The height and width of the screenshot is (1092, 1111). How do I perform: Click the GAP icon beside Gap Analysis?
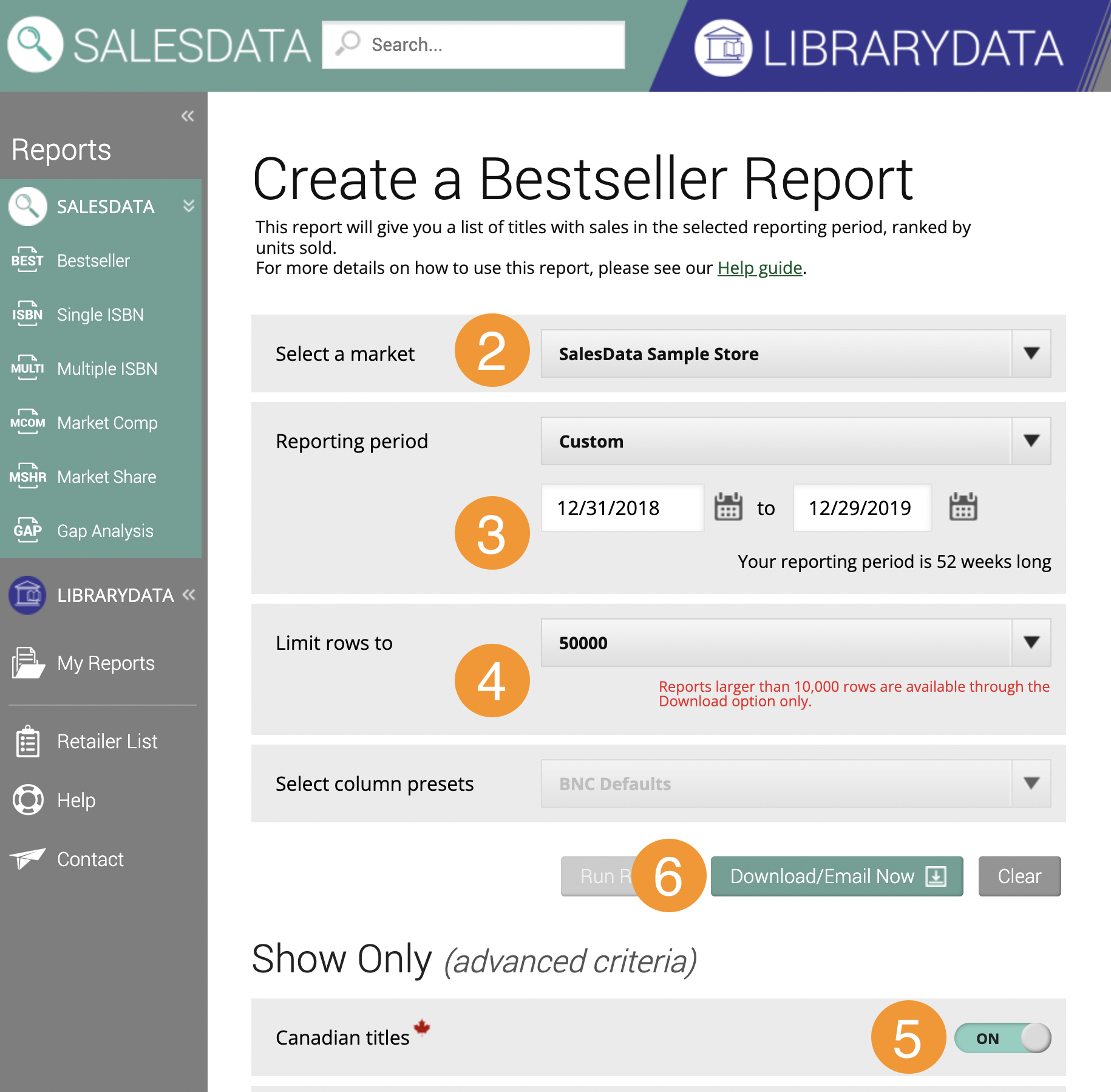pos(27,530)
